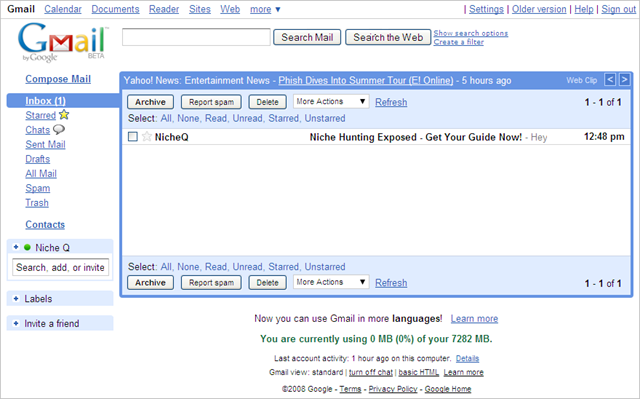Click the top Refresh link
Screen dimensions: 640x399
pyautogui.click(x=391, y=102)
